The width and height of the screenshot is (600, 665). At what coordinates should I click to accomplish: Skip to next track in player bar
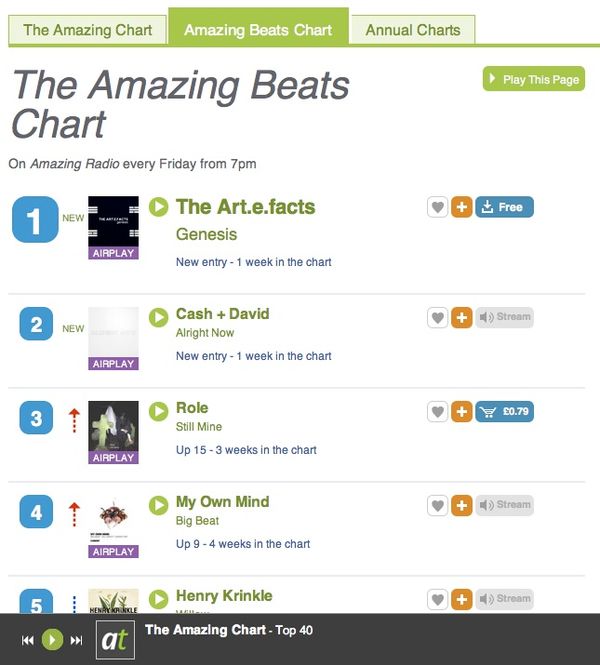click(x=76, y=640)
